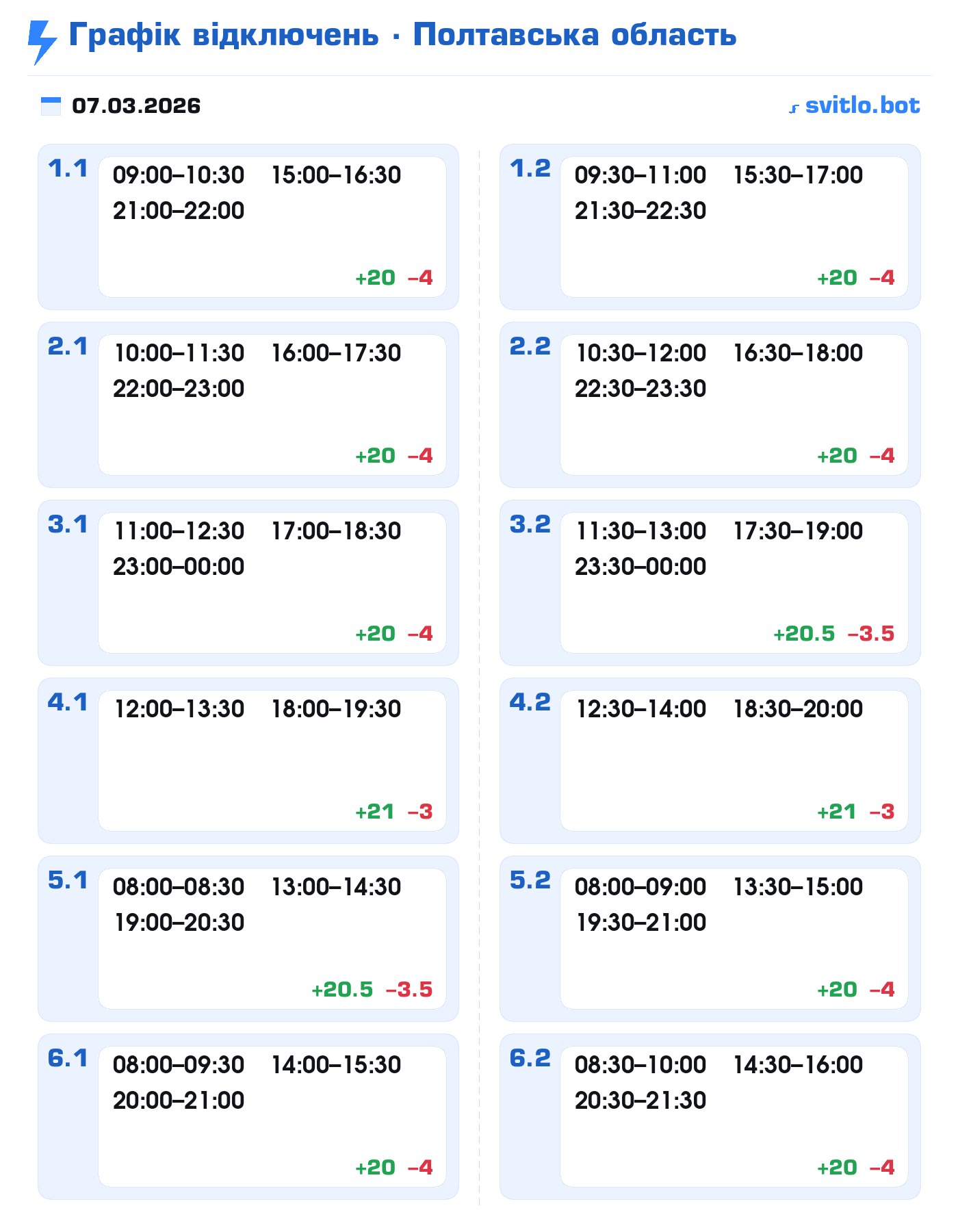Viewport: 958px width, 1232px height.
Task: Open the svitlo.bot link
Action: click(862, 105)
